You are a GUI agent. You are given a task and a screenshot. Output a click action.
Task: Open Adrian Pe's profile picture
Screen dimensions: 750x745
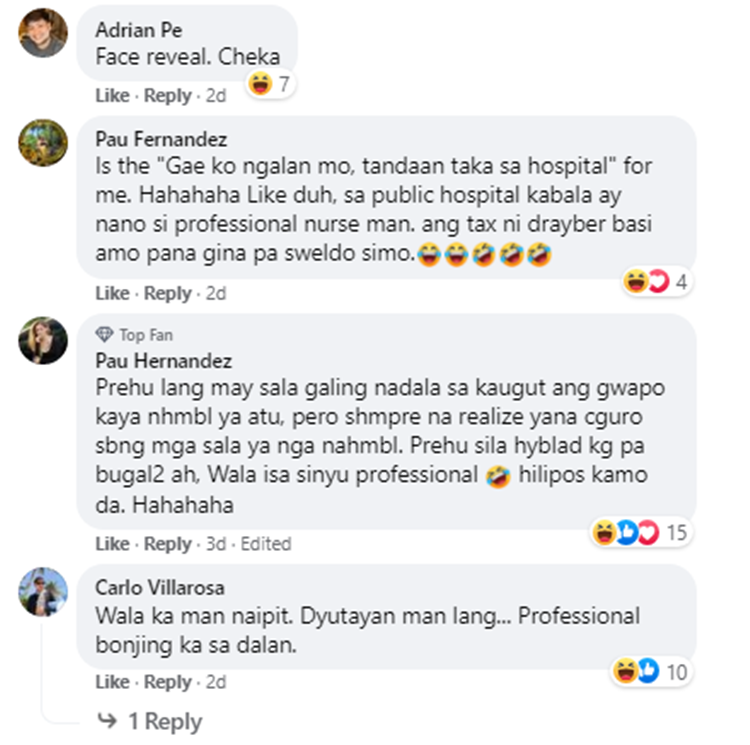click(x=43, y=33)
